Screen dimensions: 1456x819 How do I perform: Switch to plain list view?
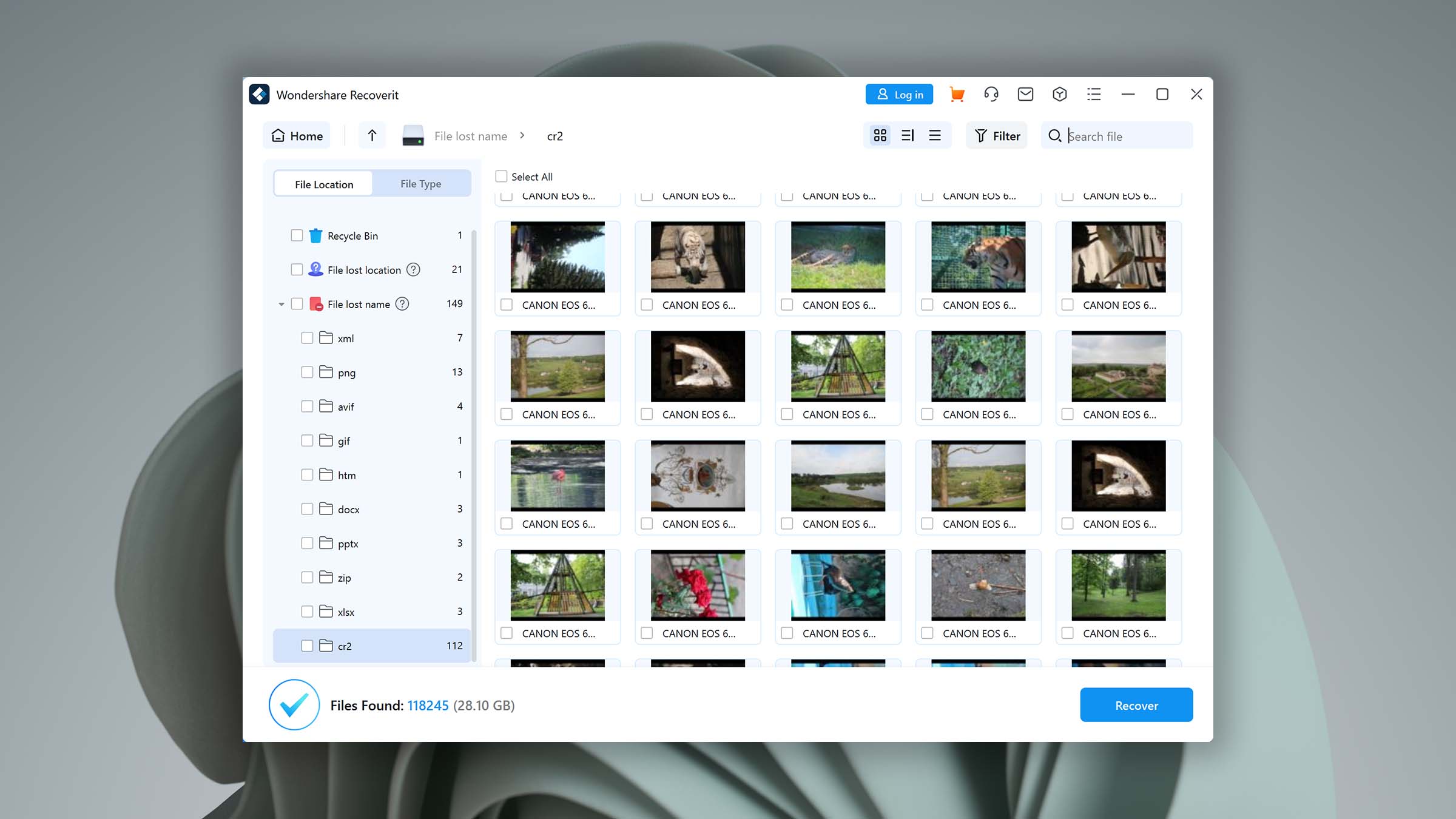coord(935,135)
